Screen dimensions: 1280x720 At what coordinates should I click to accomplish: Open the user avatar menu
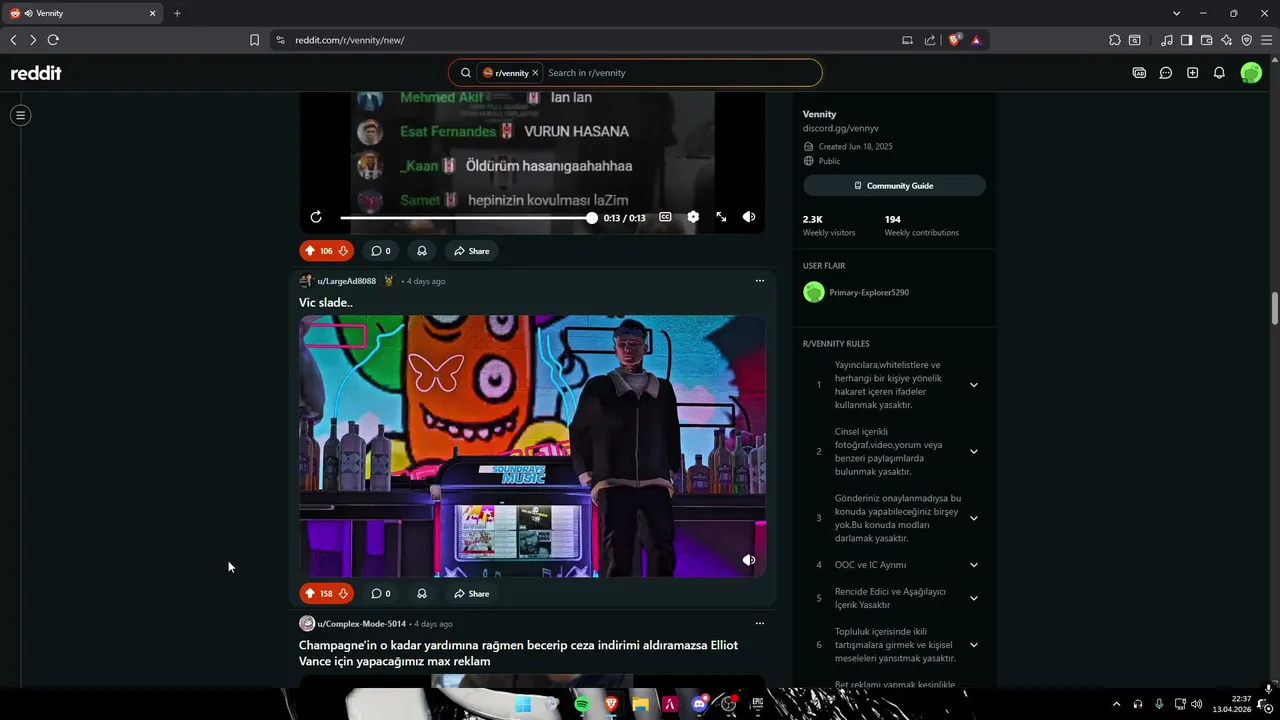coord(1251,73)
